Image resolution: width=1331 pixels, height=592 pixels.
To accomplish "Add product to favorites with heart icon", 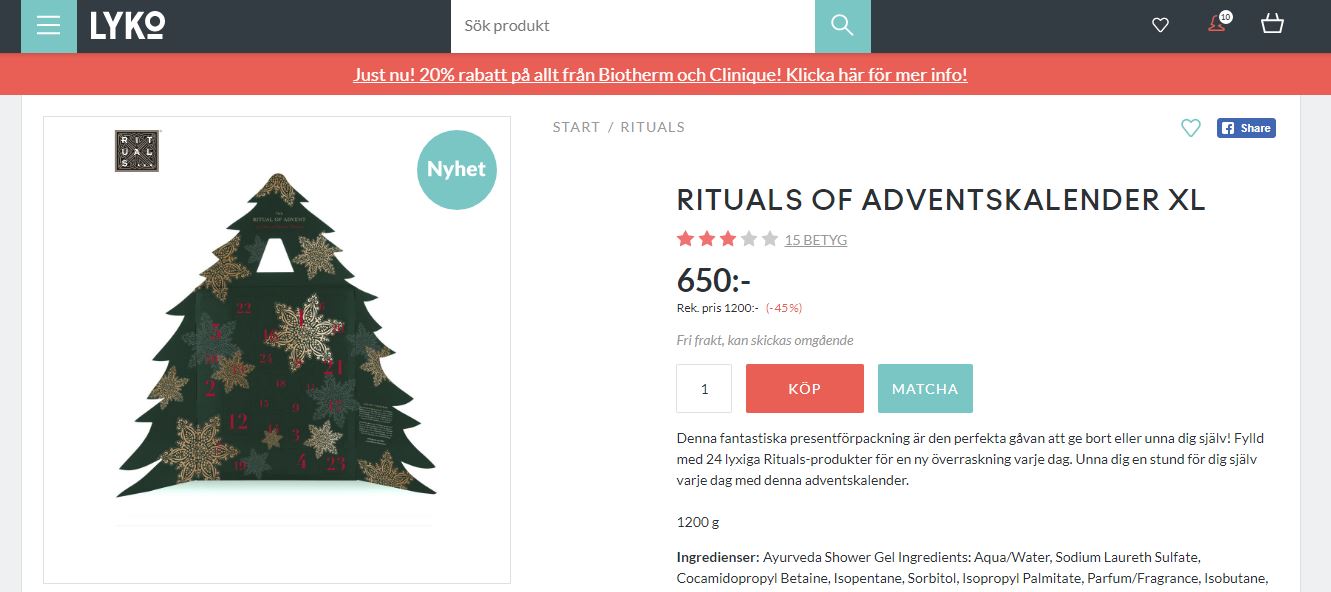I will (1190, 128).
